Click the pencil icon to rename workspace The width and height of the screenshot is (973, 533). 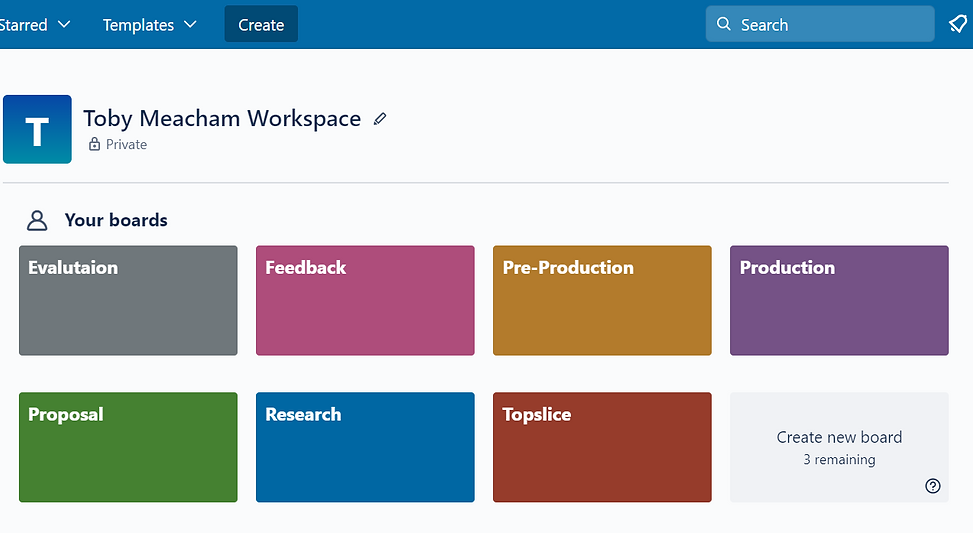pos(380,119)
